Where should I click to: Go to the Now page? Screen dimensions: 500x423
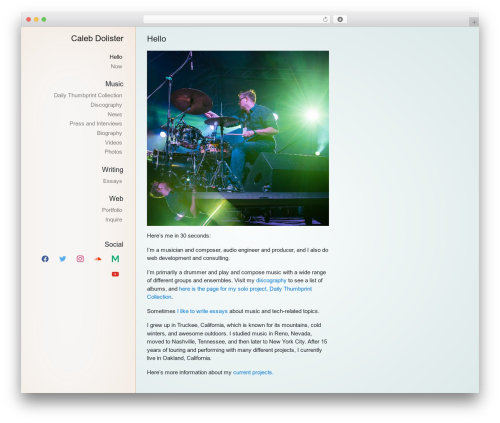click(x=116, y=66)
